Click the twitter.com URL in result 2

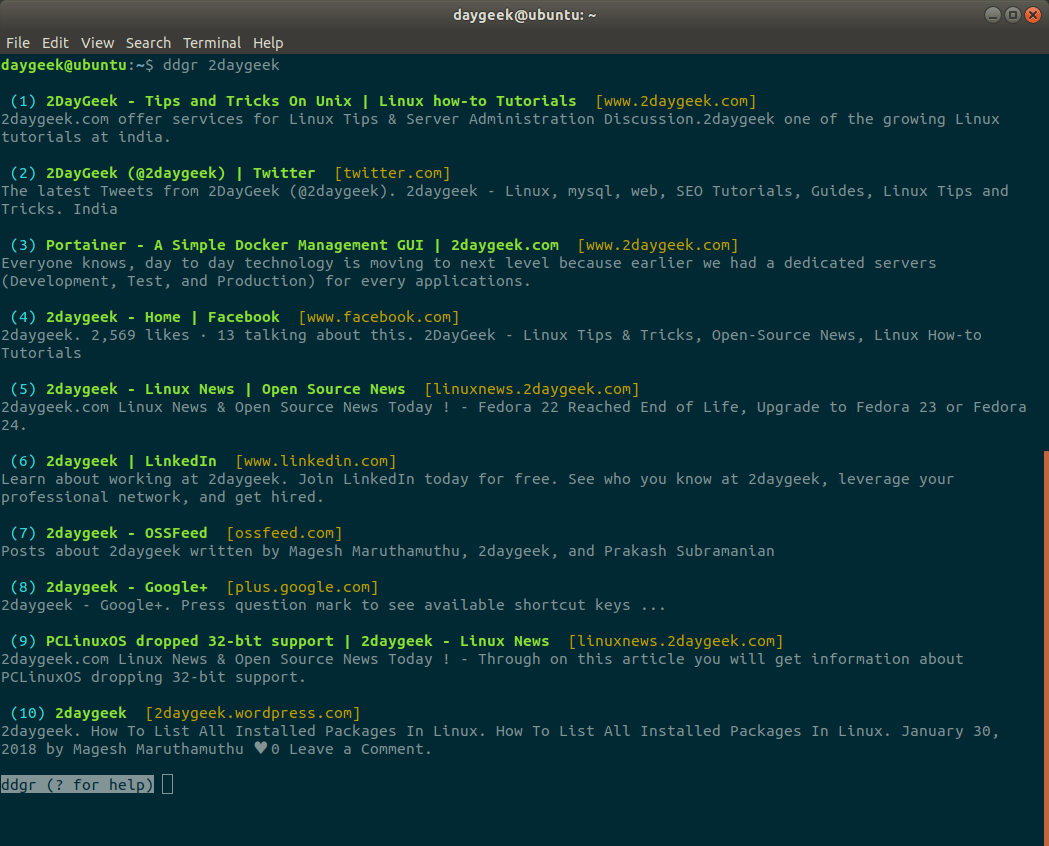pyautogui.click(x=392, y=173)
